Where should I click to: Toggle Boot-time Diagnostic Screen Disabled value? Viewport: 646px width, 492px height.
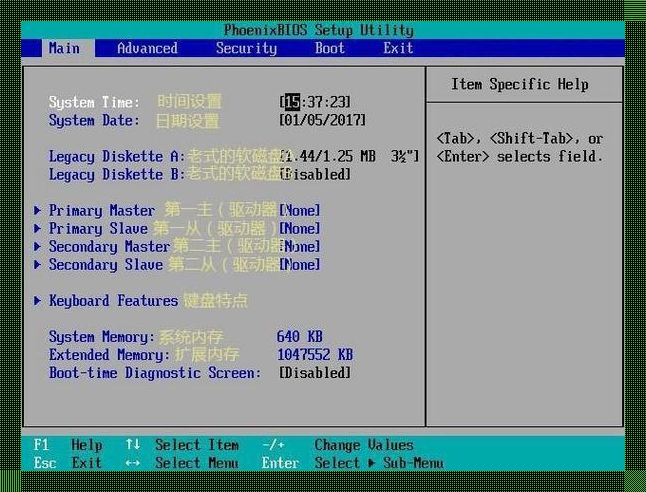[x=315, y=373]
